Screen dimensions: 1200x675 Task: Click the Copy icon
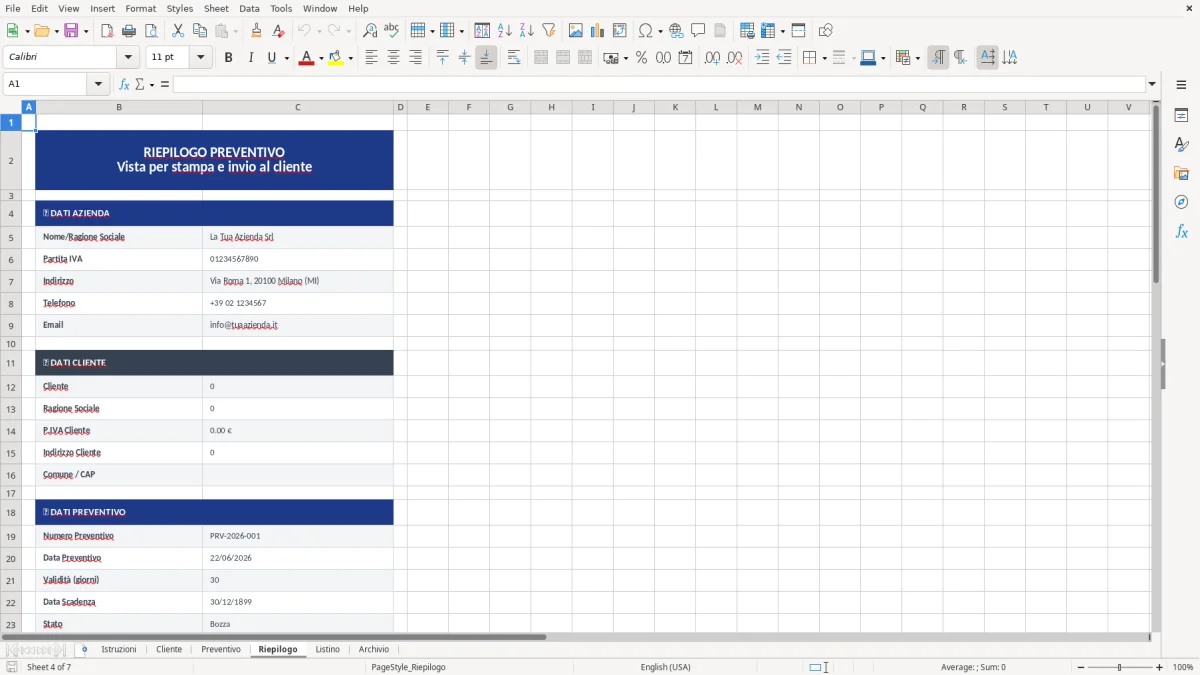coord(199,31)
